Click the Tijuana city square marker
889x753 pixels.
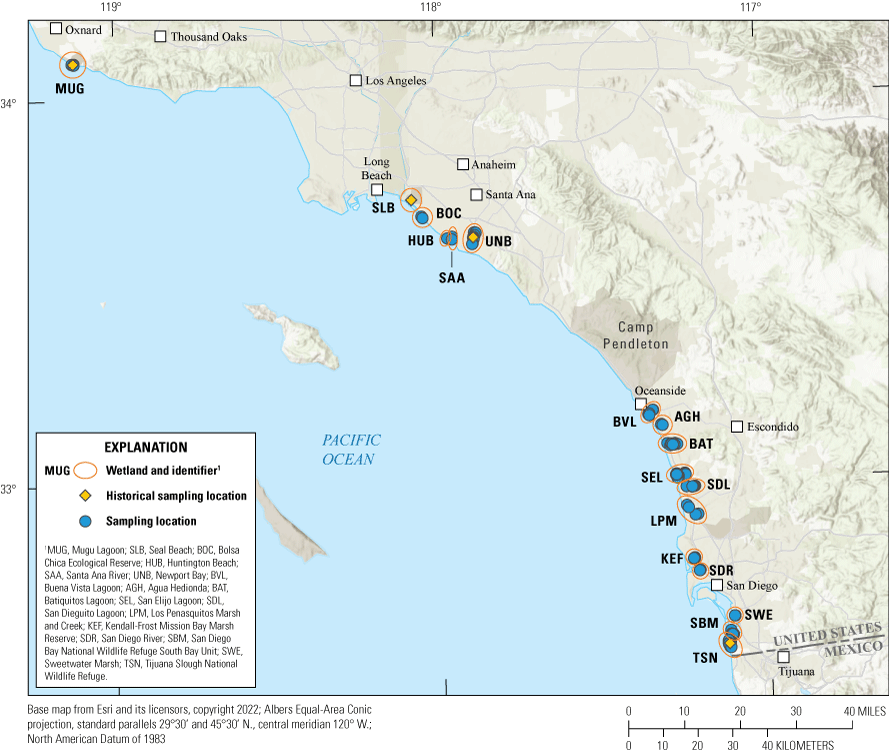(783, 657)
